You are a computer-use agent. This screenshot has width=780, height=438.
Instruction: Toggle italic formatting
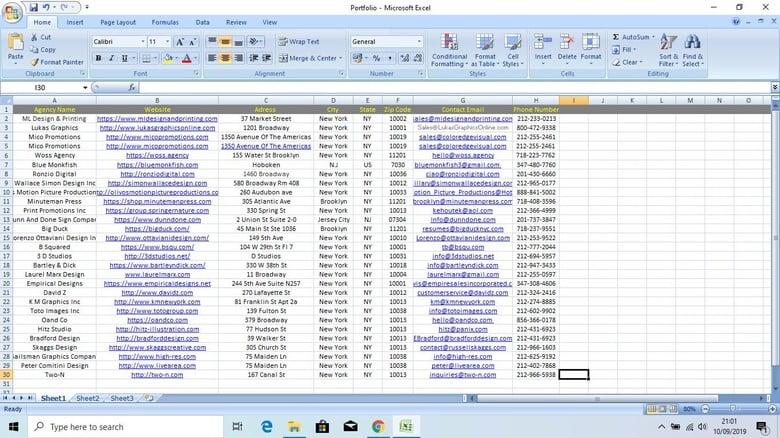tap(111, 59)
